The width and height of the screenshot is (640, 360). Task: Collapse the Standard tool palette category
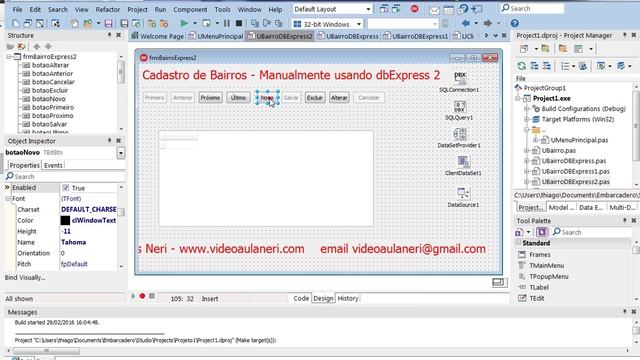coord(518,243)
